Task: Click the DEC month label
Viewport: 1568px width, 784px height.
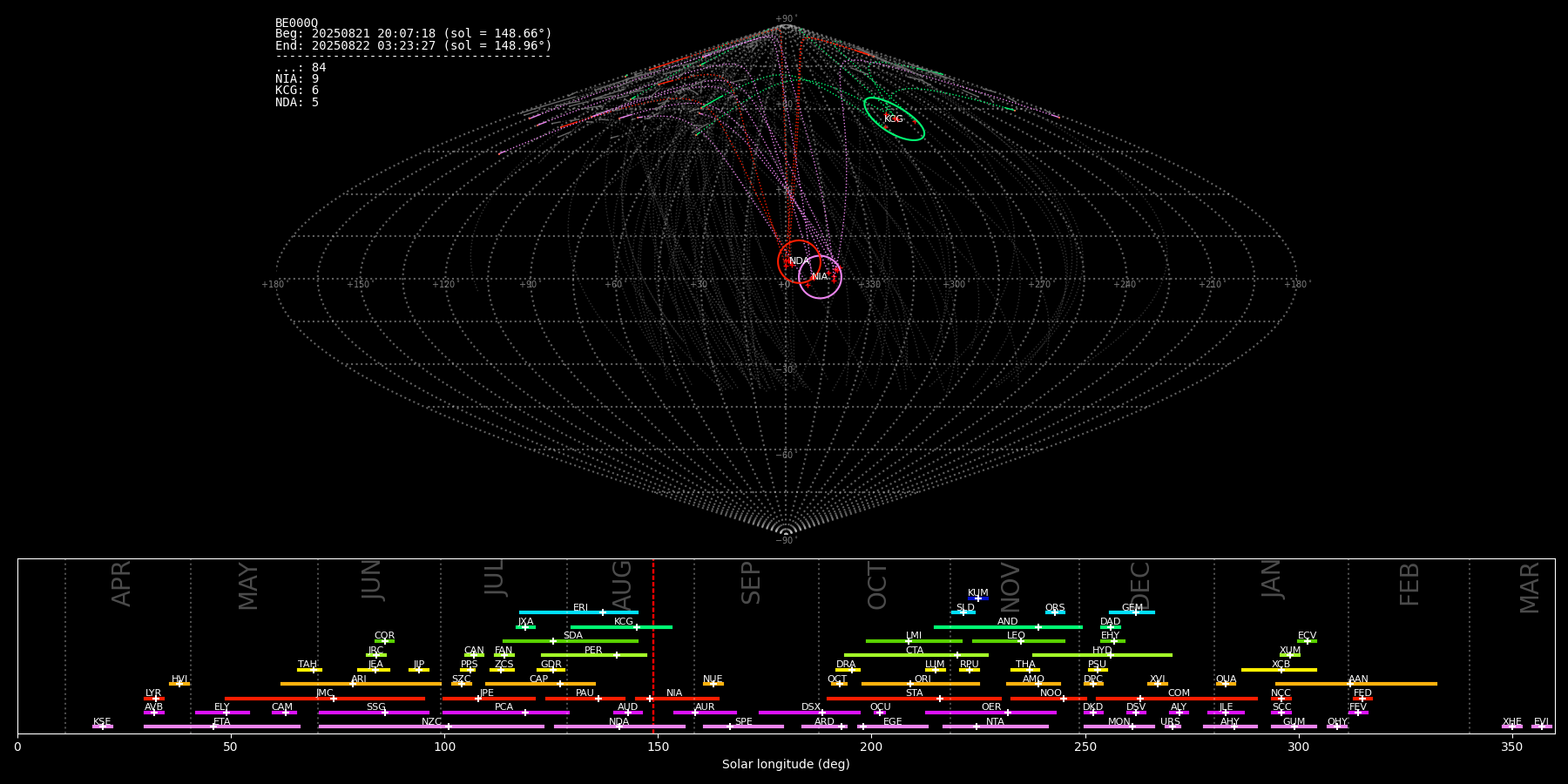Action: 1140,585
